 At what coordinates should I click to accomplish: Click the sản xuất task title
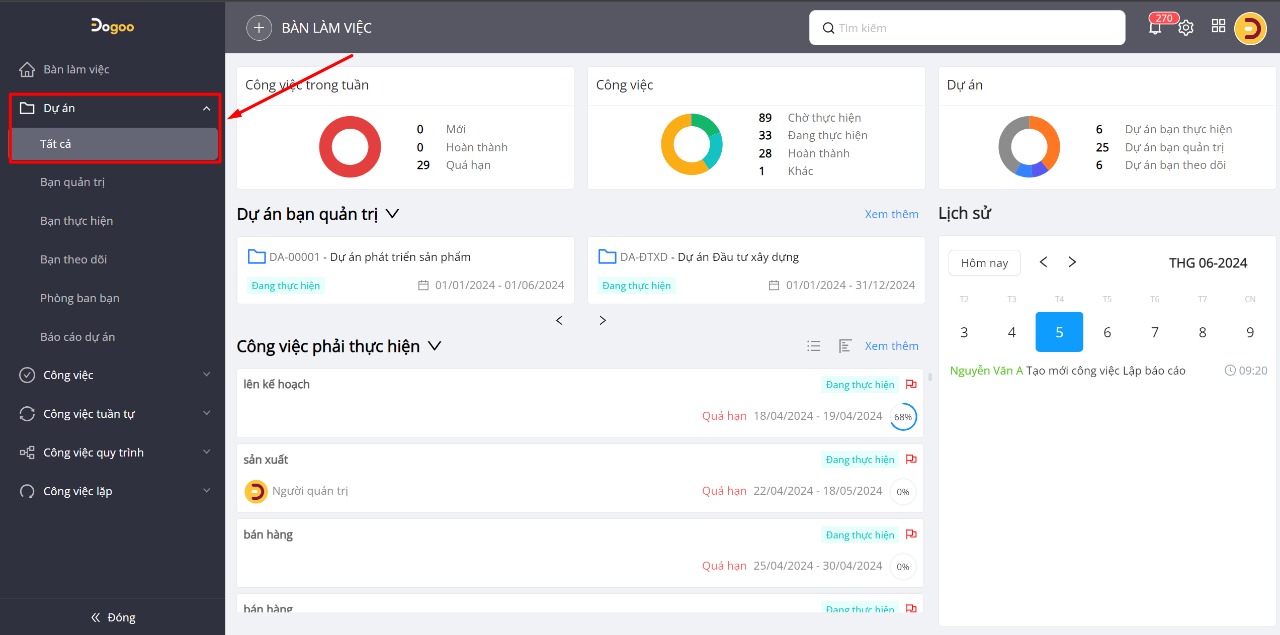point(266,459)
